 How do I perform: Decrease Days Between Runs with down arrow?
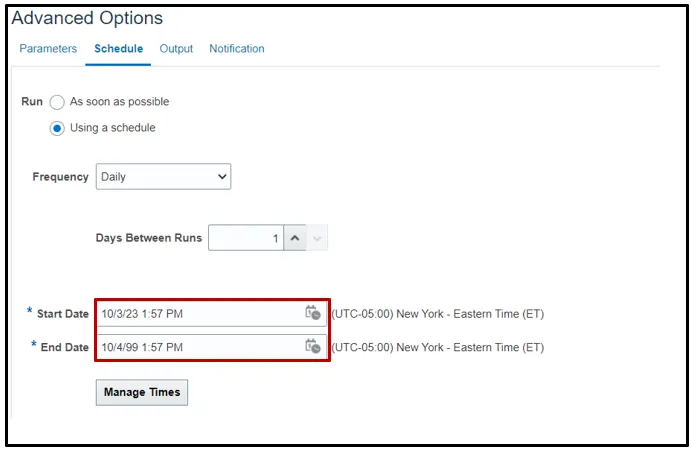(316, 238)
